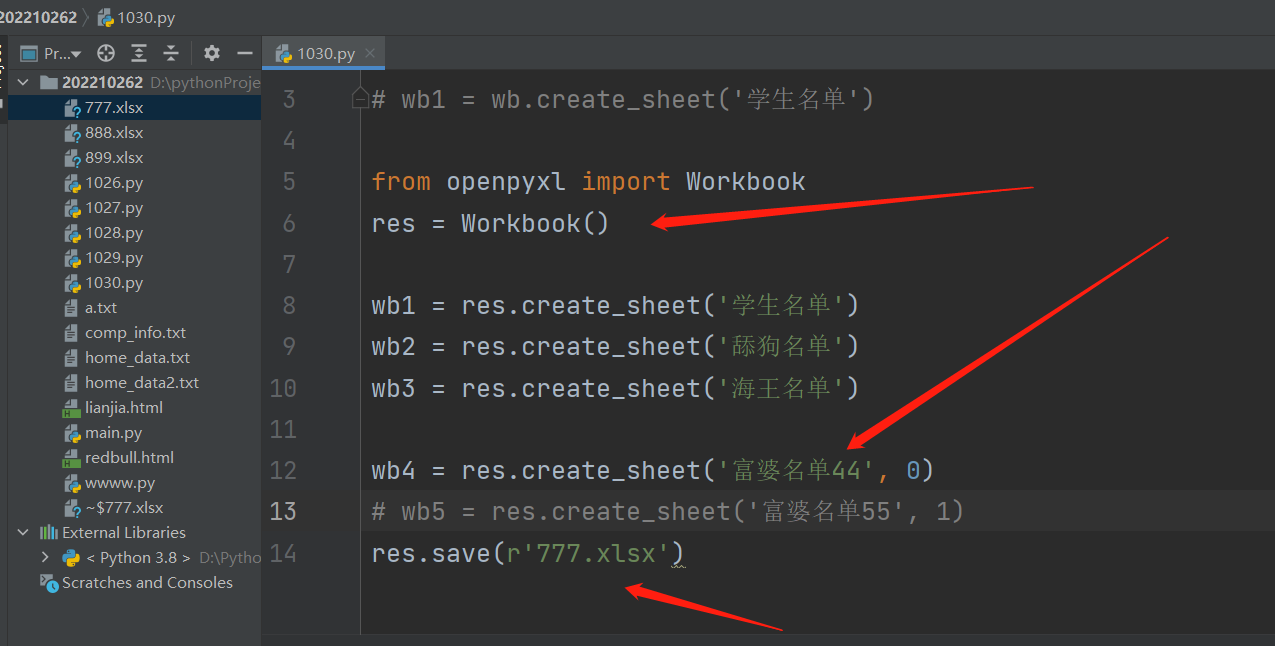This screenshot has width=1275, height=646.
Task: Select redbull.html in project tree
Action: (129, 458)
